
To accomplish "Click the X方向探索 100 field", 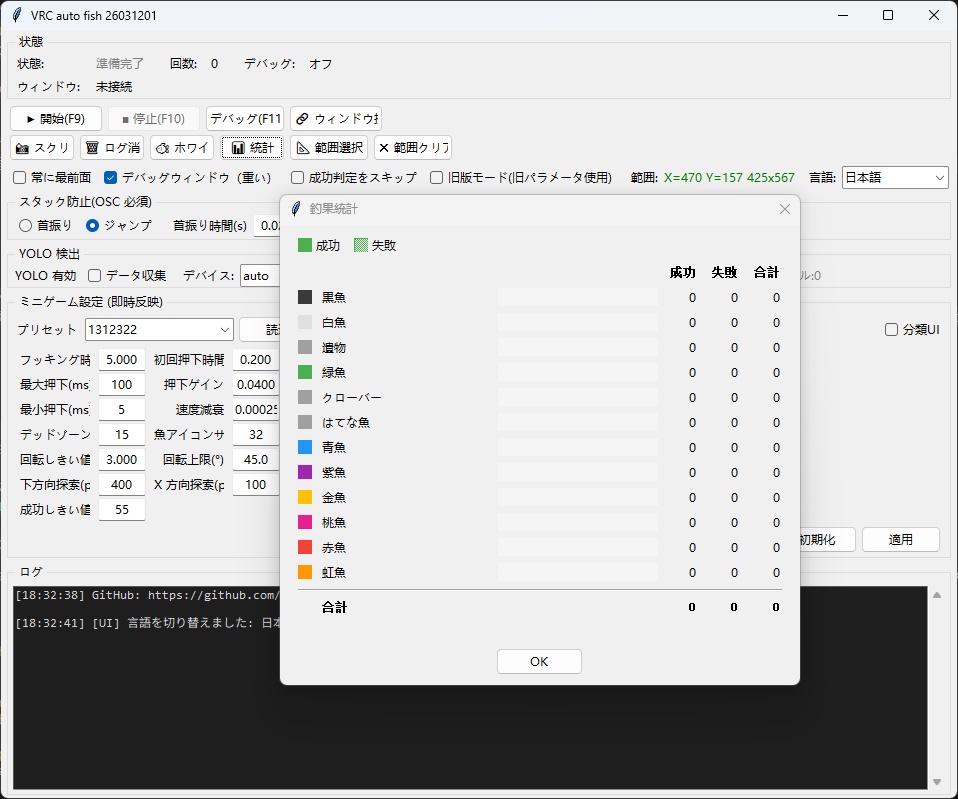I will [x=256, y=485].
